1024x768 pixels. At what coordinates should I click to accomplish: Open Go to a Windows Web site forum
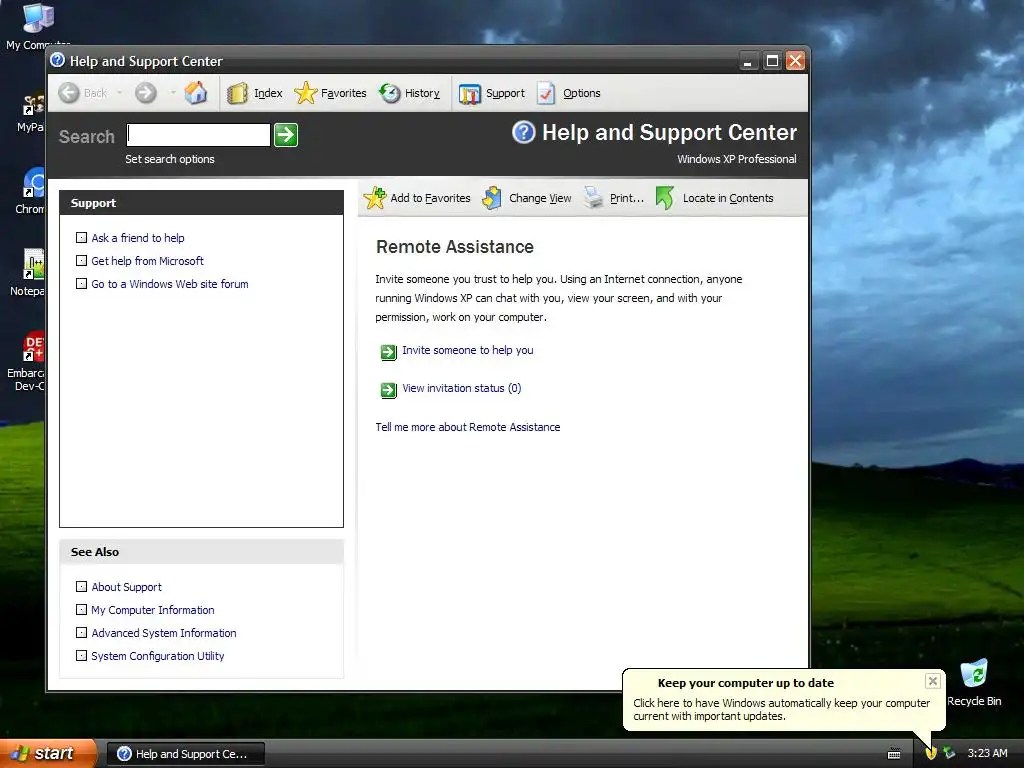pos(170,284)
